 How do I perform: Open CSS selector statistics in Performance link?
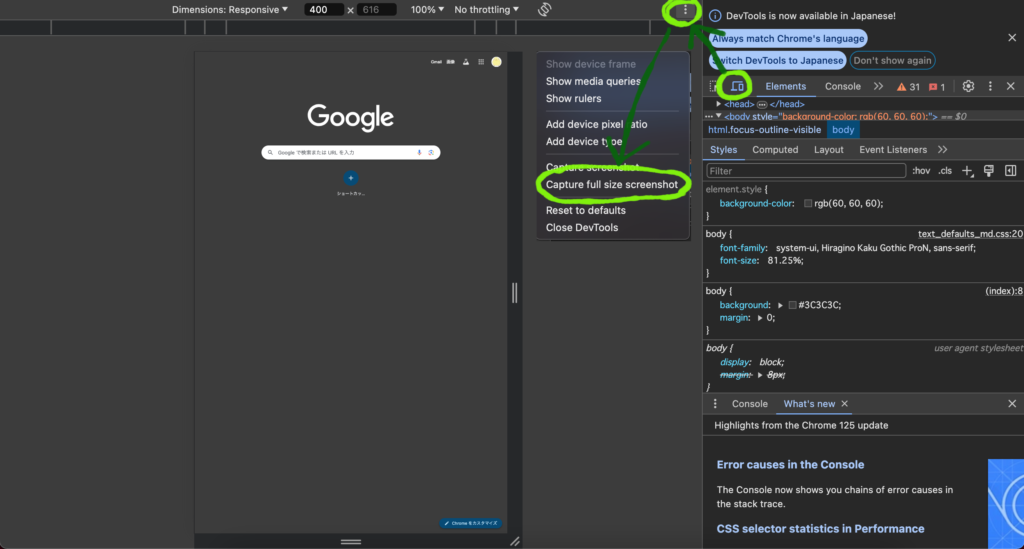click(820, 529)
